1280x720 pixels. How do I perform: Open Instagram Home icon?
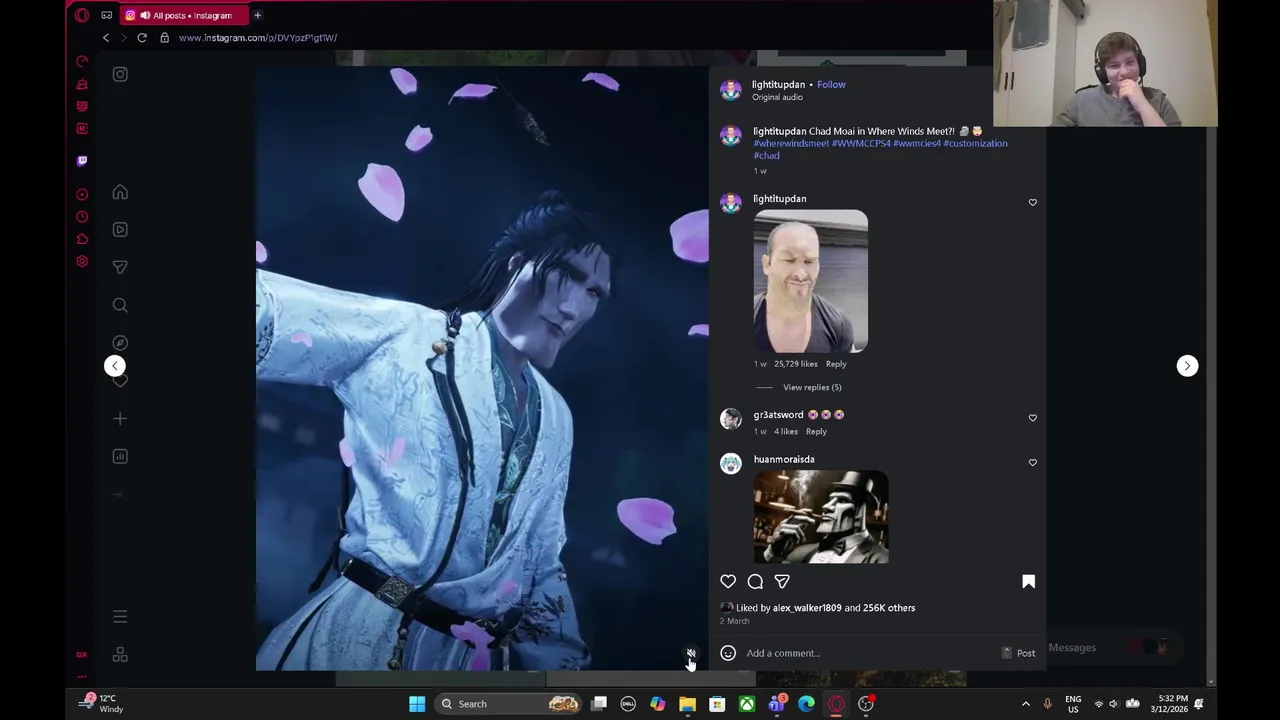tap(120, 192)
